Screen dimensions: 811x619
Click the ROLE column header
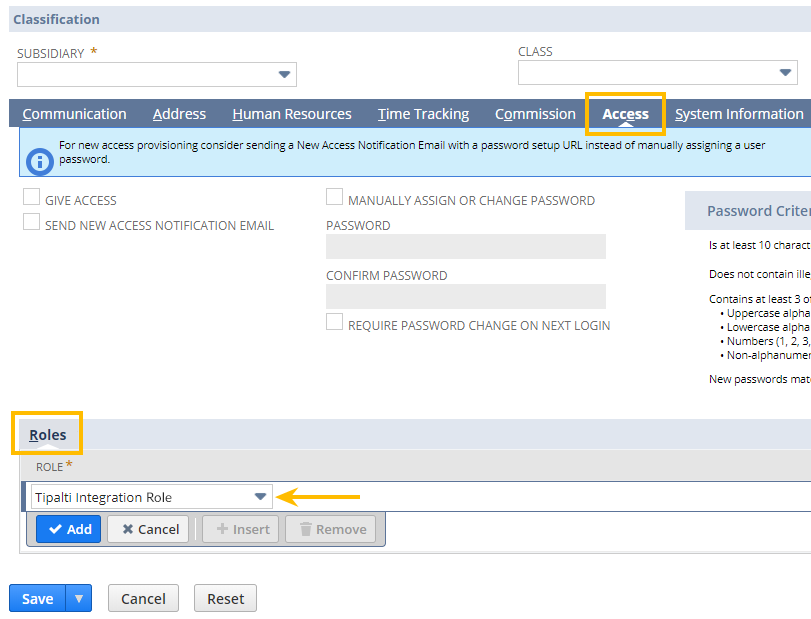(x=50, y=467)
